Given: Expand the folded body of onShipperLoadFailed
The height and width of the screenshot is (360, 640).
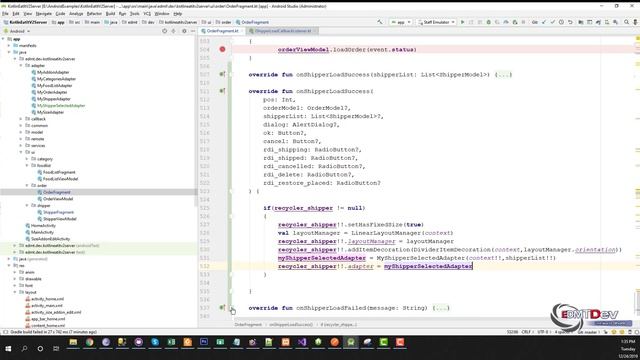Looking at the screenshot, I should (441, 308).
